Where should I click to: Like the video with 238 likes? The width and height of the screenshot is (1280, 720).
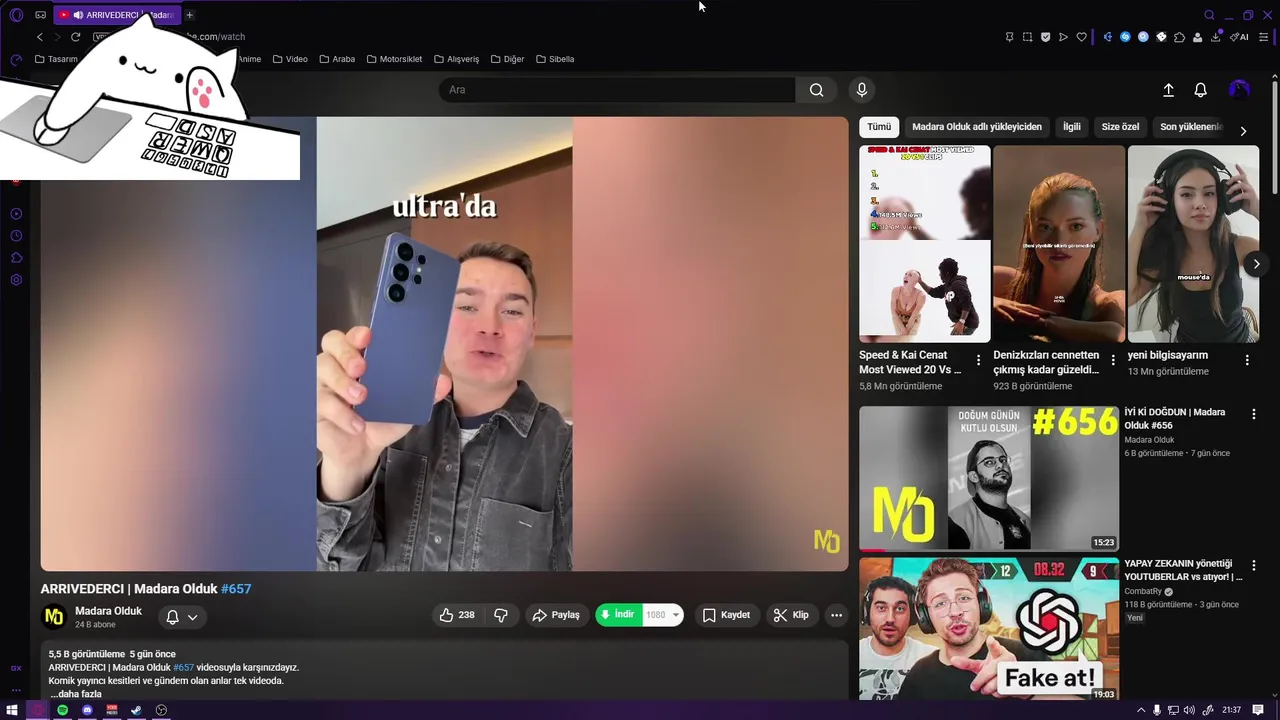(x=457, y=615)
